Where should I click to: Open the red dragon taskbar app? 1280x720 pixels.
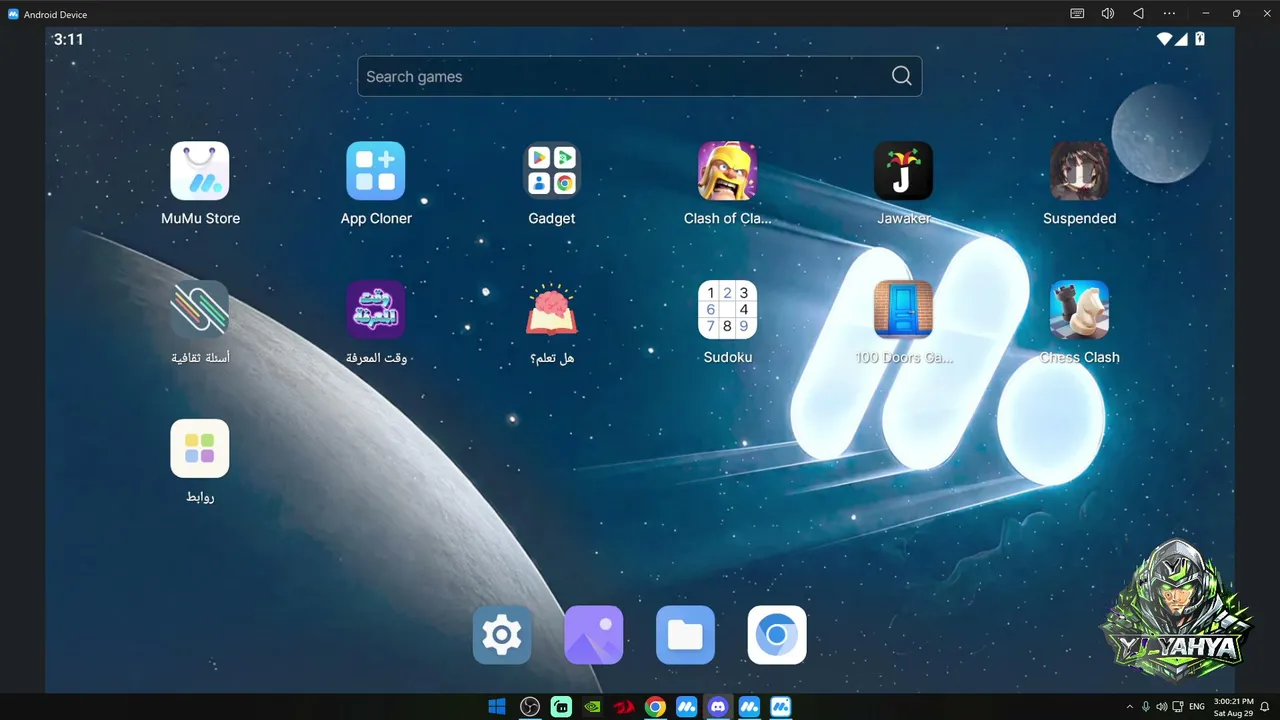pos(624,707)
